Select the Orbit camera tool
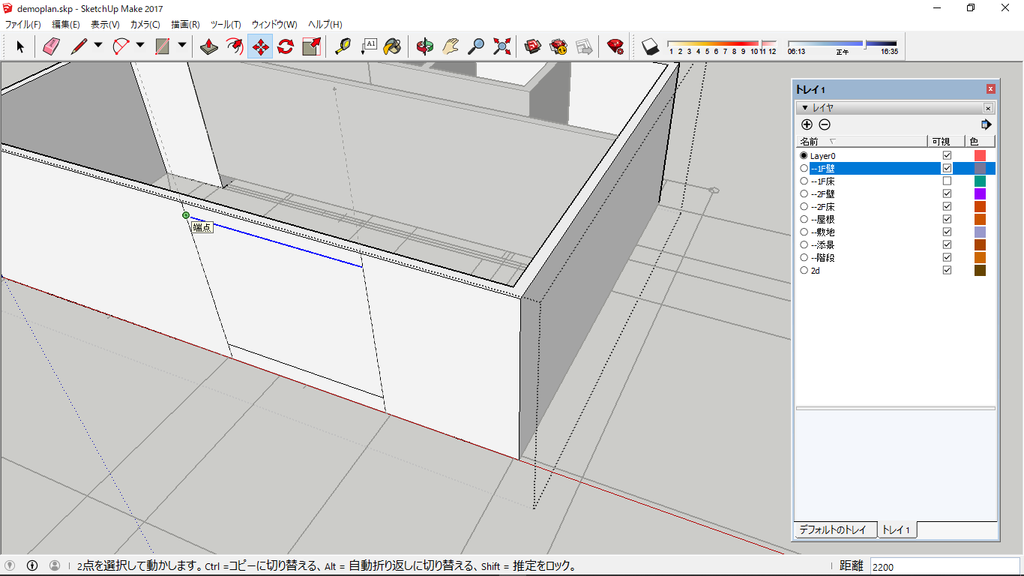The image size is (1024, 576). tap(424, 46)
